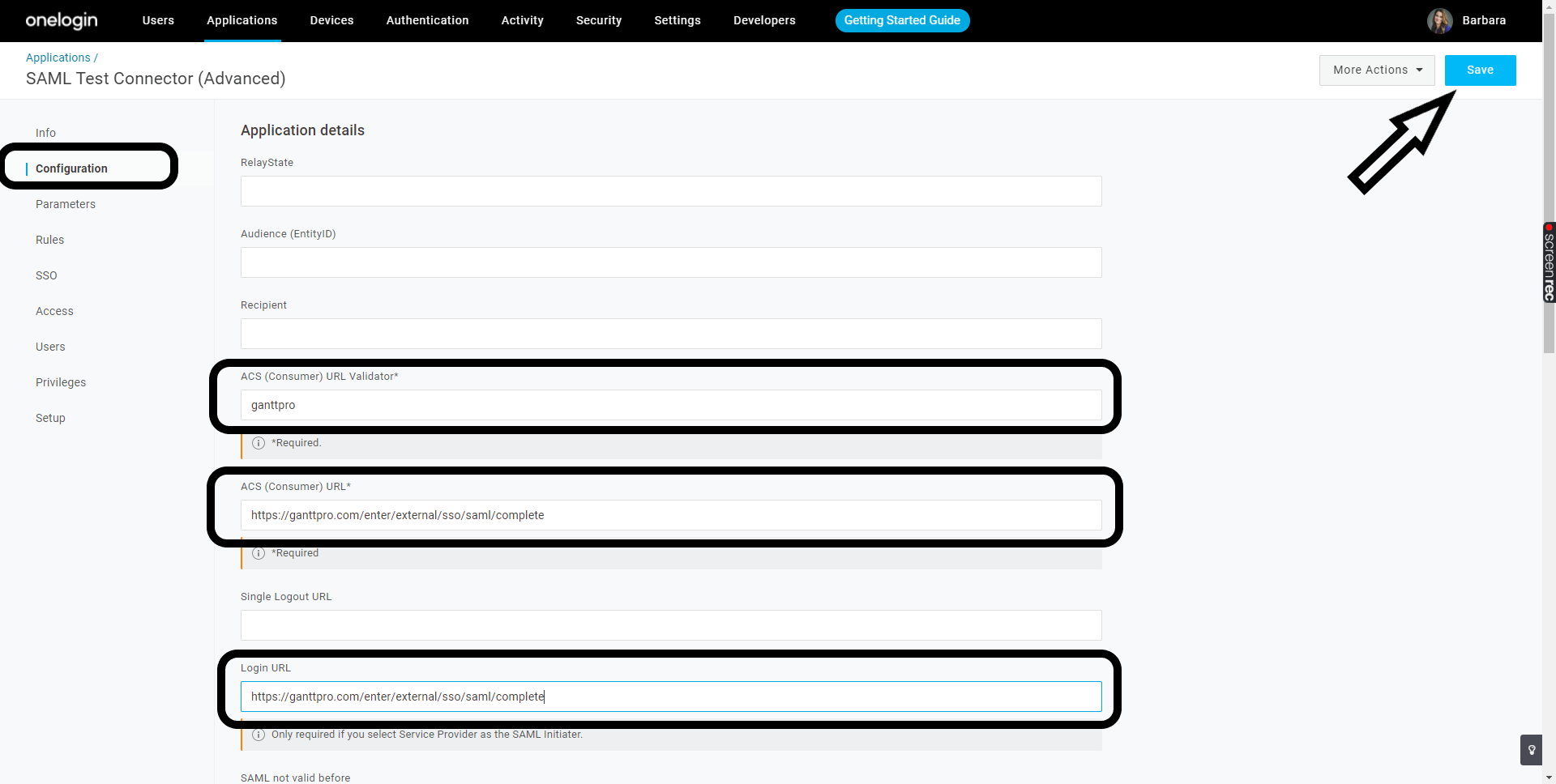The image size is (1556, 784).
Task: Open the Applications top menu
Action: pyautogui.click(x=242, y=20)
